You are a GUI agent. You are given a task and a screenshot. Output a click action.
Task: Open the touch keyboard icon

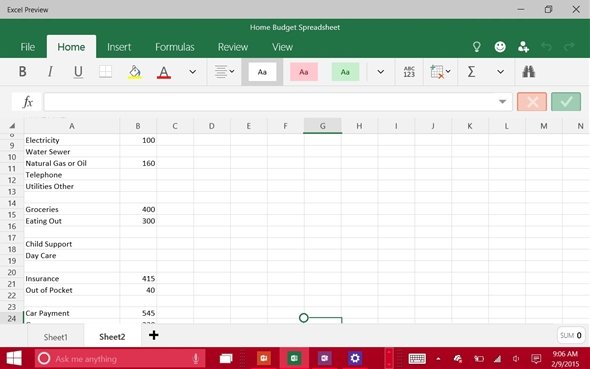pos(417,358)
